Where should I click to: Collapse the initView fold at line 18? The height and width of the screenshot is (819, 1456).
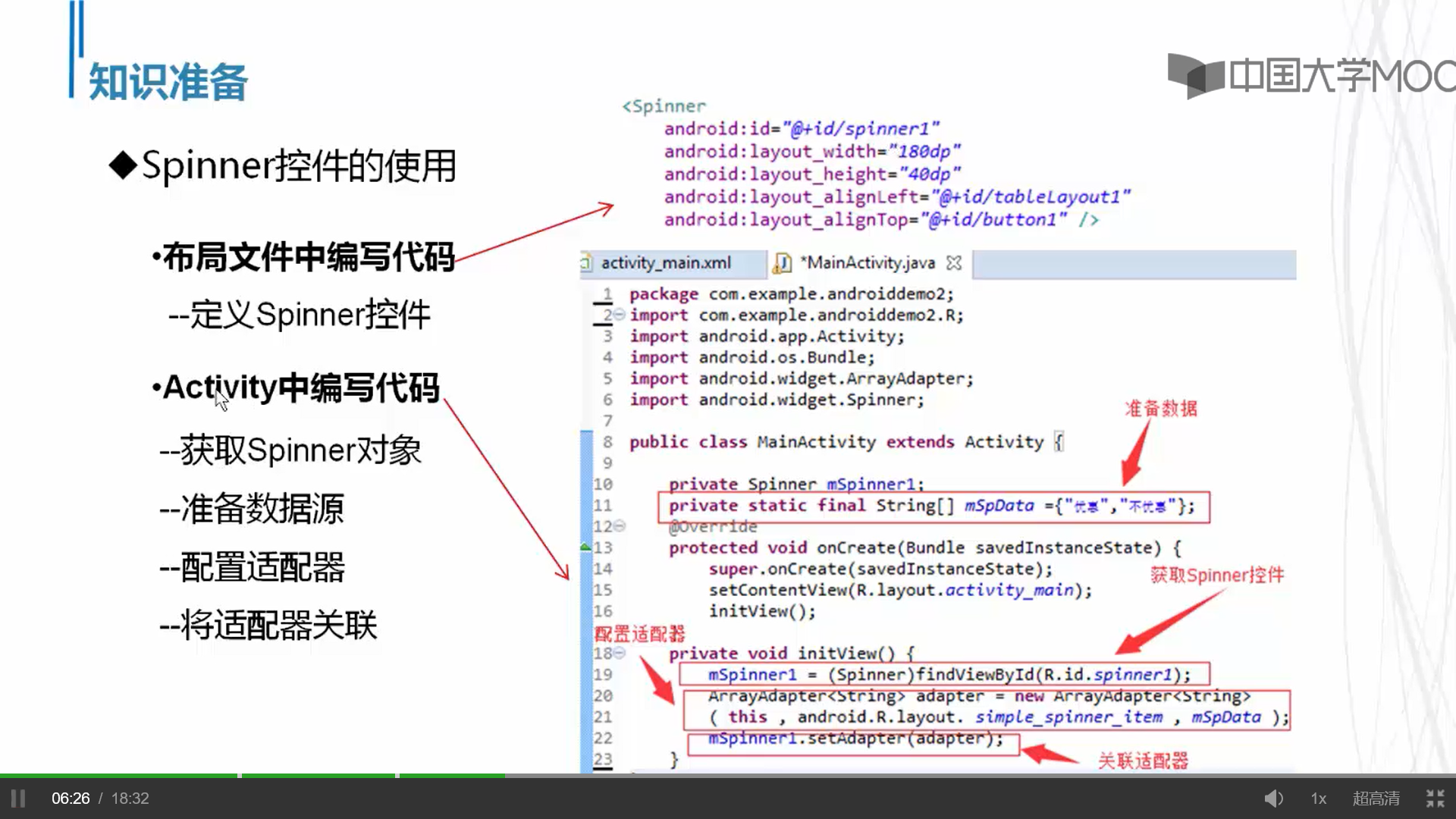pyautogui.click(x=620, y=653)
